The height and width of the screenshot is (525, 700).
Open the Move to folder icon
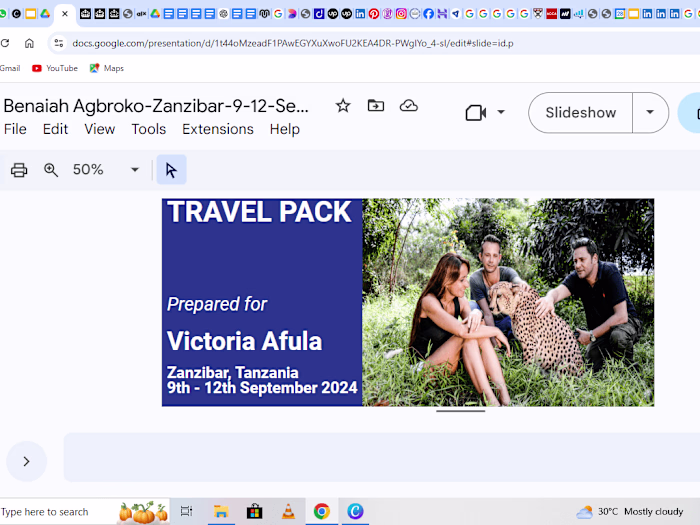375,106
